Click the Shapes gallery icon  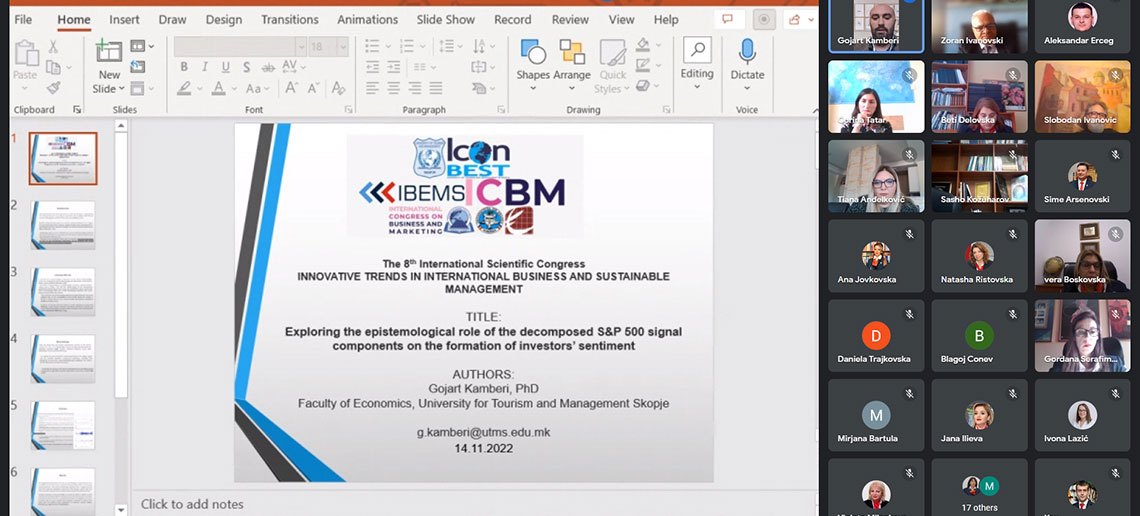(533, 52)
